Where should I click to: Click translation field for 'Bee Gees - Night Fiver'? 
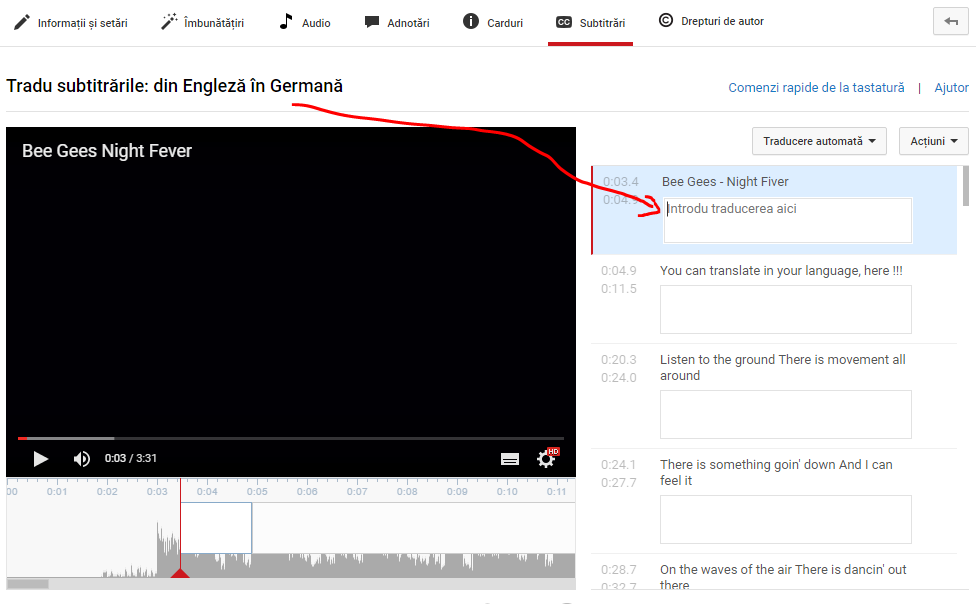pyautogui.click(x=788, y=220)
